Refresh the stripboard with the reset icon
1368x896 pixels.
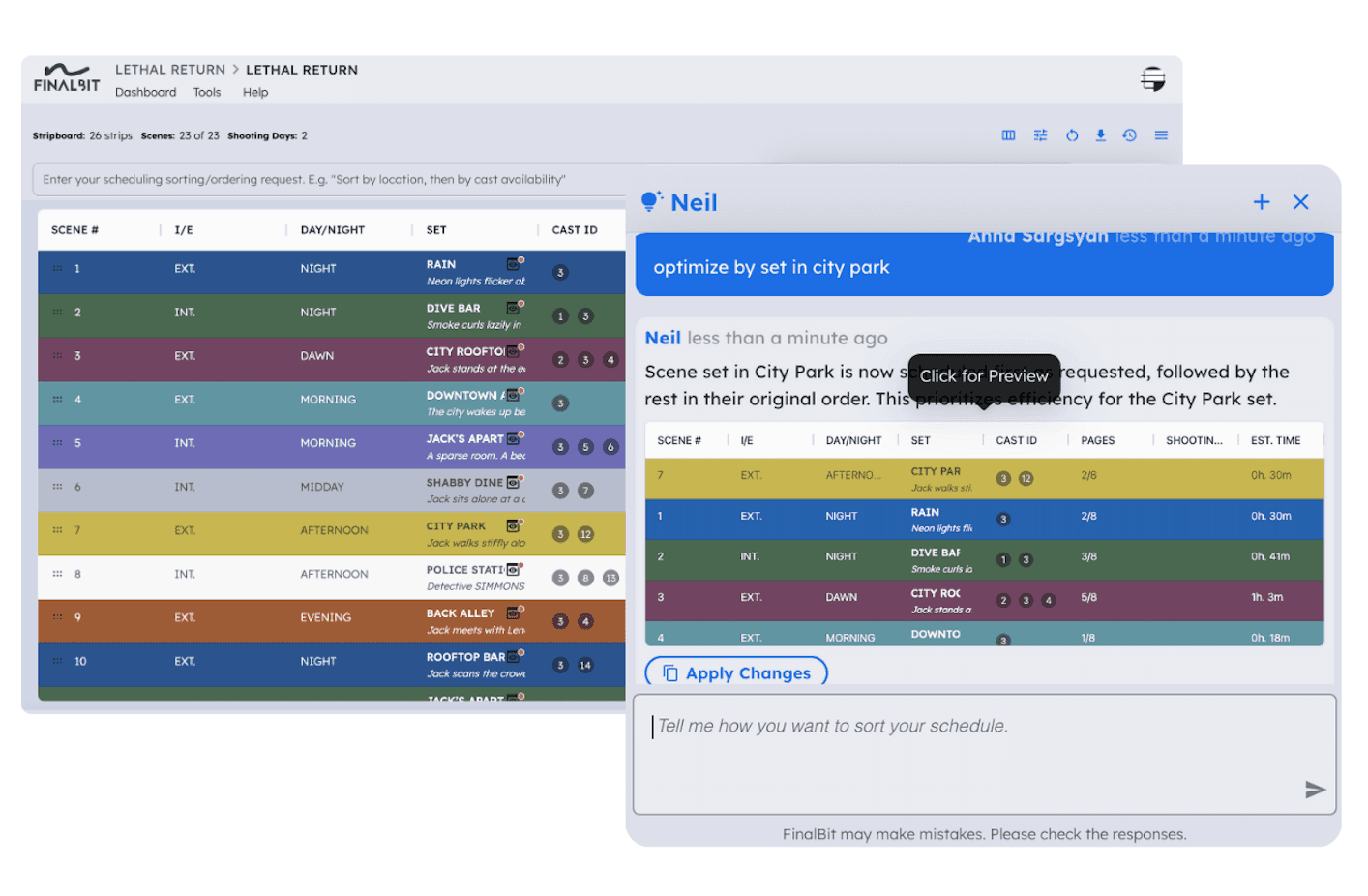tap(1072, 135)
